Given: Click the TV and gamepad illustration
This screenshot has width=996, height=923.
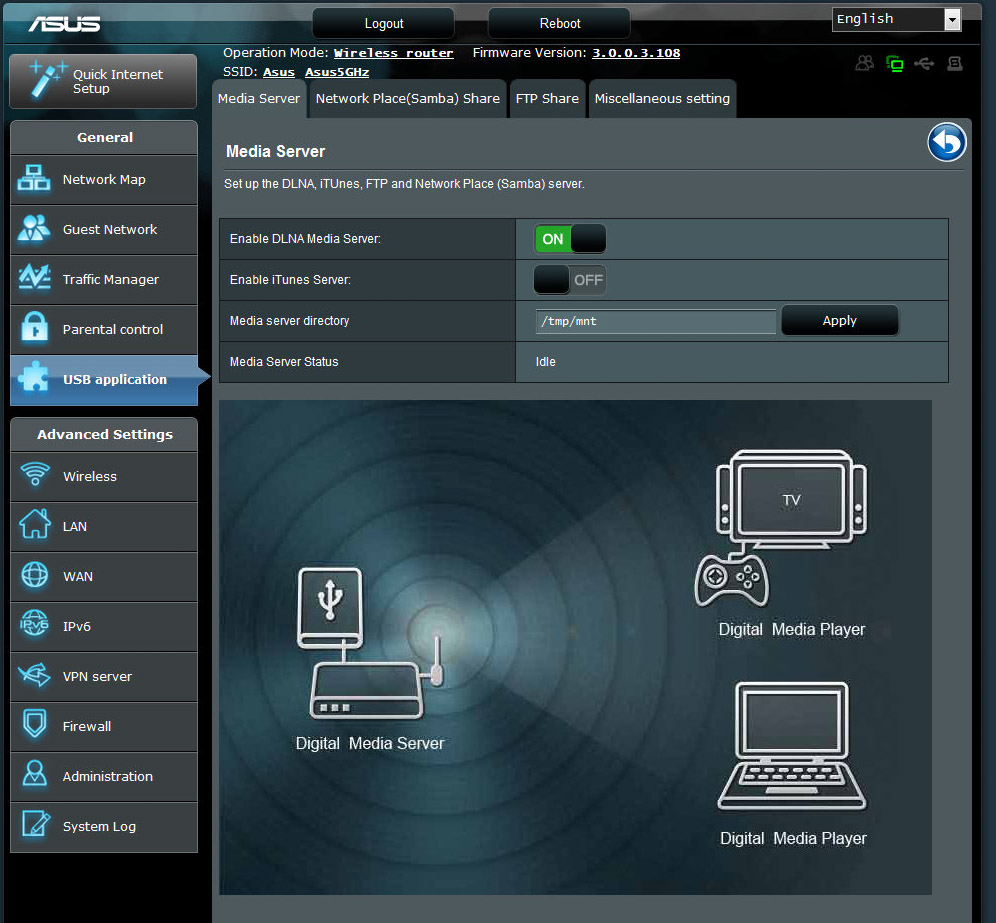Looking at the screenshot, I should click(x=782, y=528).
